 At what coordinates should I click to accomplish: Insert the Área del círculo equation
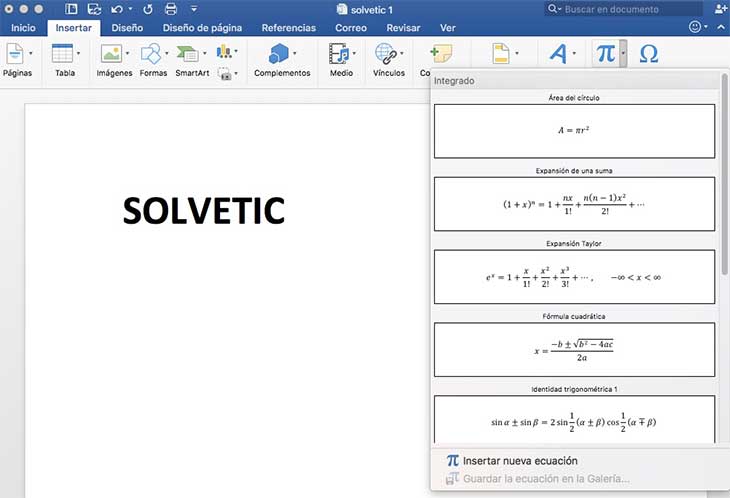click(575, 131)
